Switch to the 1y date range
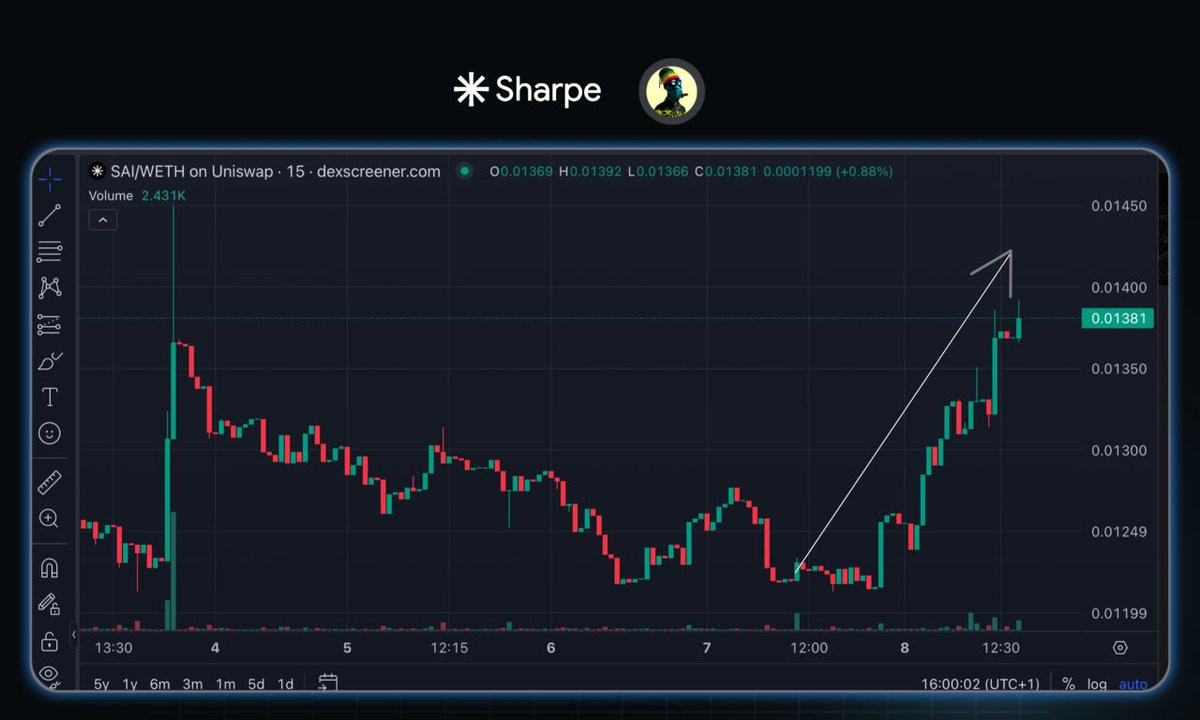Screen dimensions: 1200x720 point(130,684)
